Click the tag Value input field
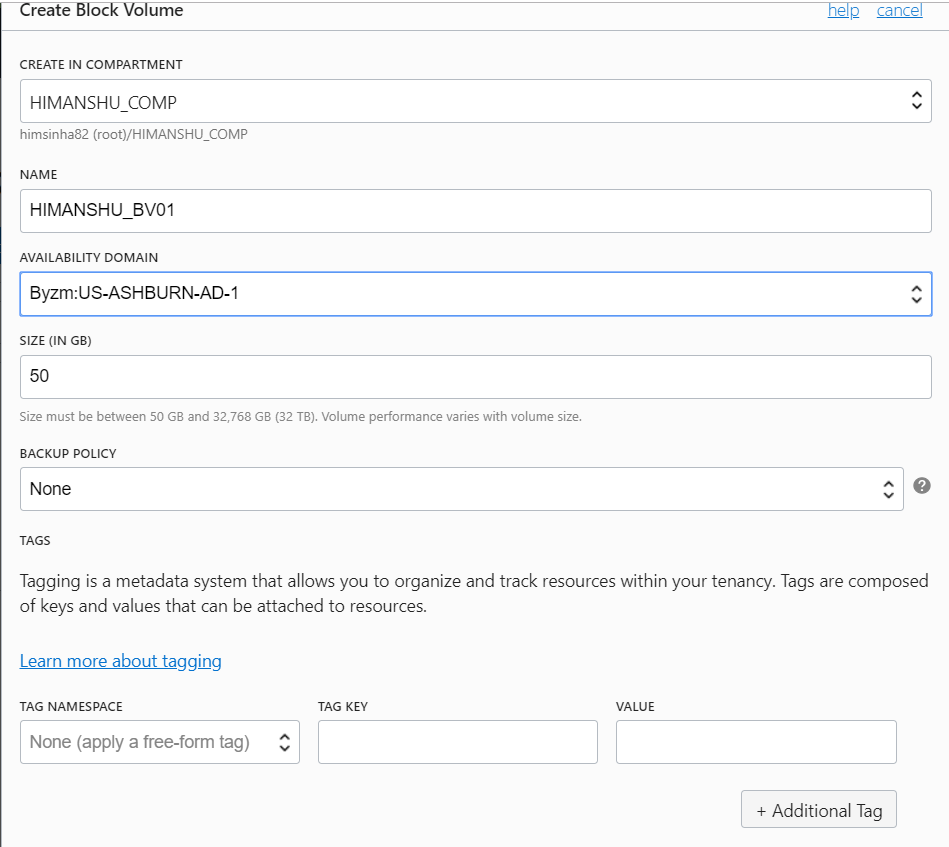This screenshot has width=949, height=847. coord(756,742)
